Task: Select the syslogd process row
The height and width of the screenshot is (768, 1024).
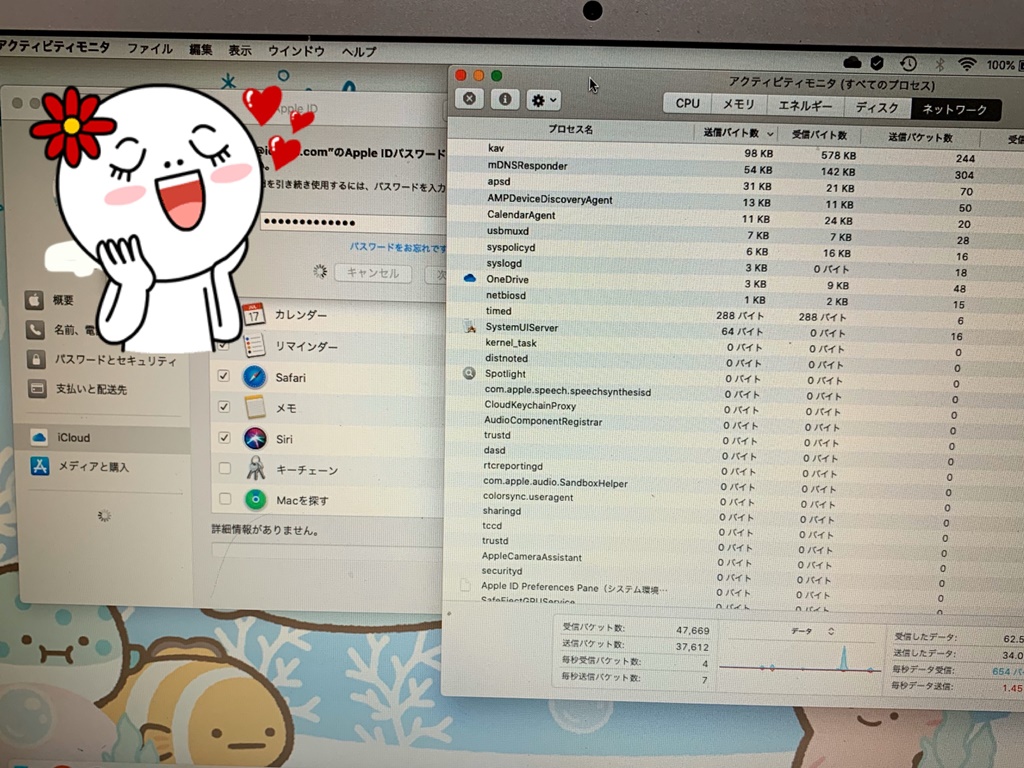Action: tap(736, 266)
